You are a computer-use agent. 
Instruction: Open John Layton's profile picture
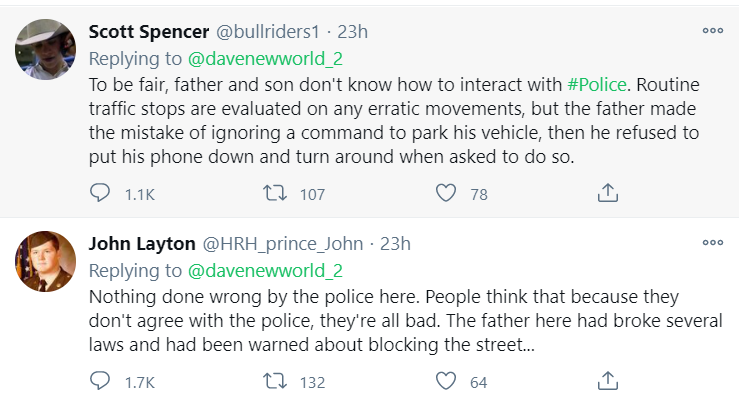coord(46,262)
